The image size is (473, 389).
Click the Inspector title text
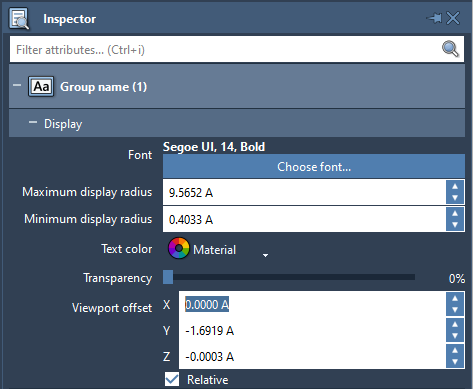(69, 19)
